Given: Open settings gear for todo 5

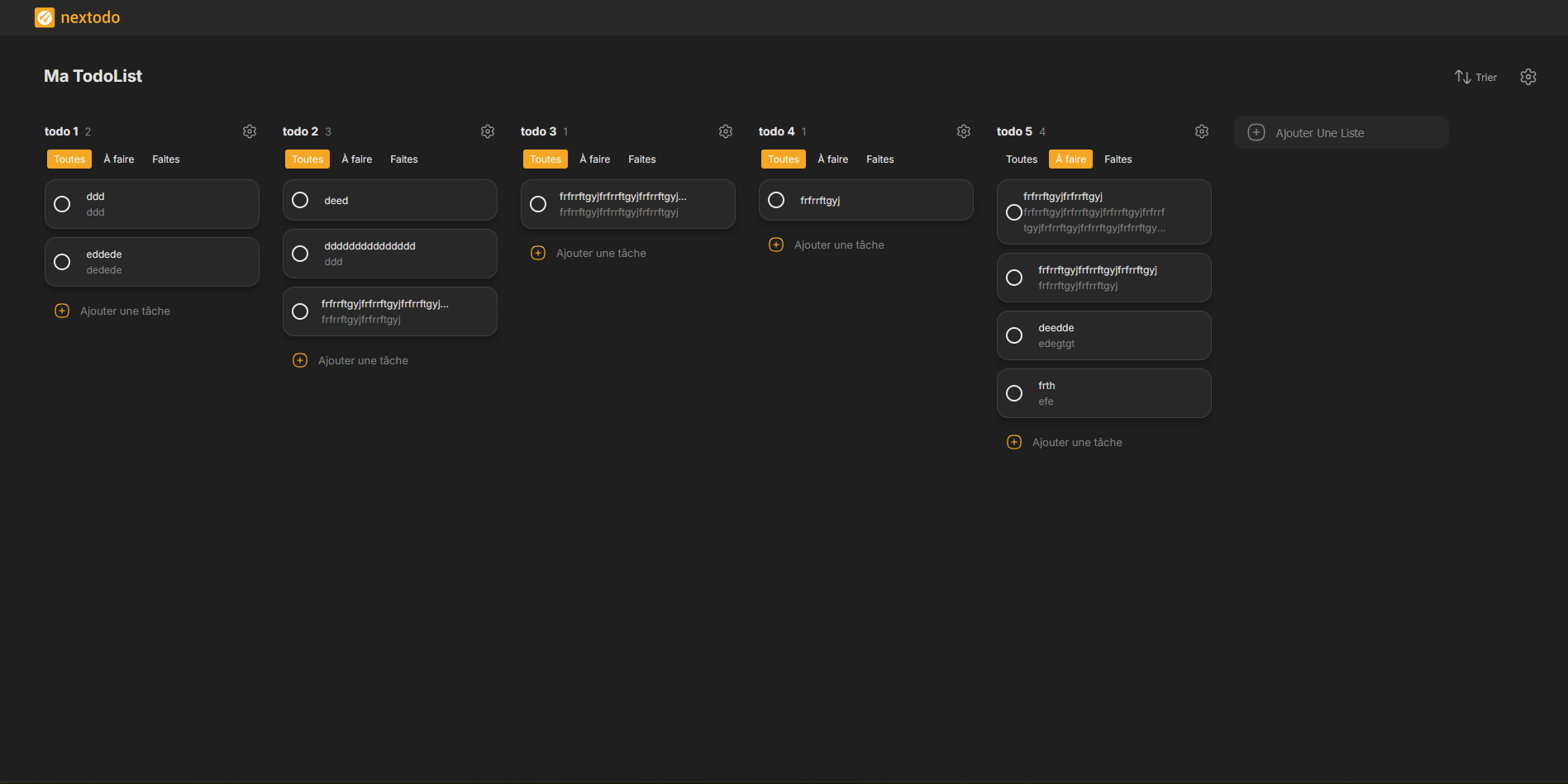Looking at the screenshot, I should 1202,131.
